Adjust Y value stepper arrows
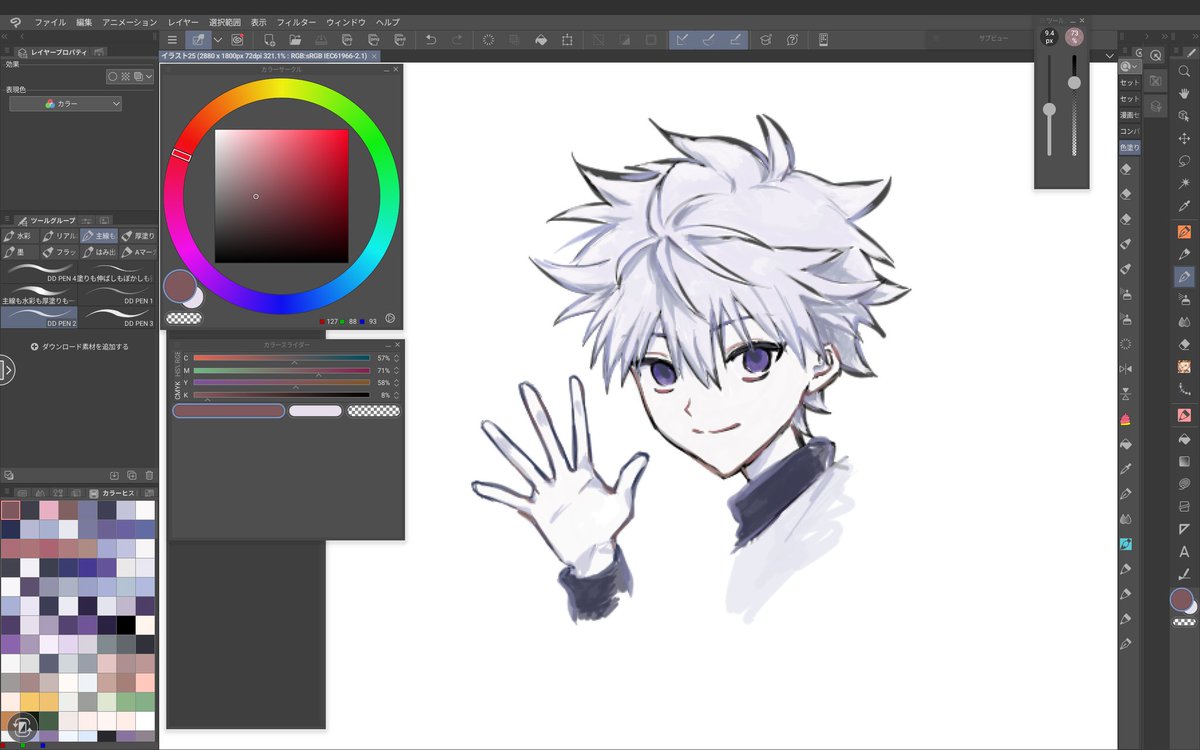1200x750 pixels. (397, 382)
